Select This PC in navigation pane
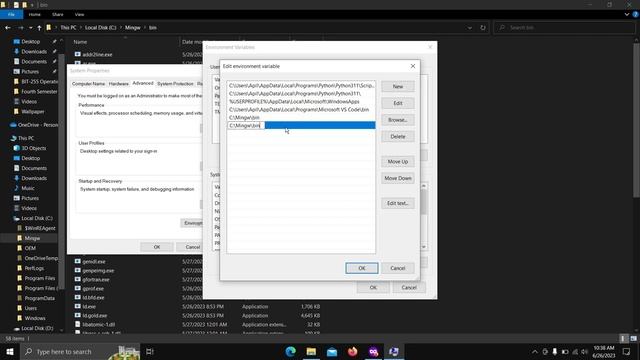Image resolution: width=640 pixels, height=360 pixels. 25,138
